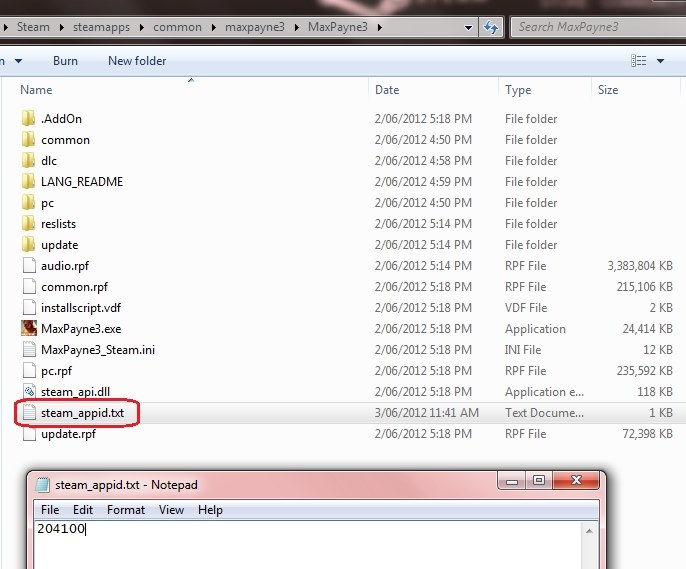Click the steam_api.dll file icon

[29, 391]
